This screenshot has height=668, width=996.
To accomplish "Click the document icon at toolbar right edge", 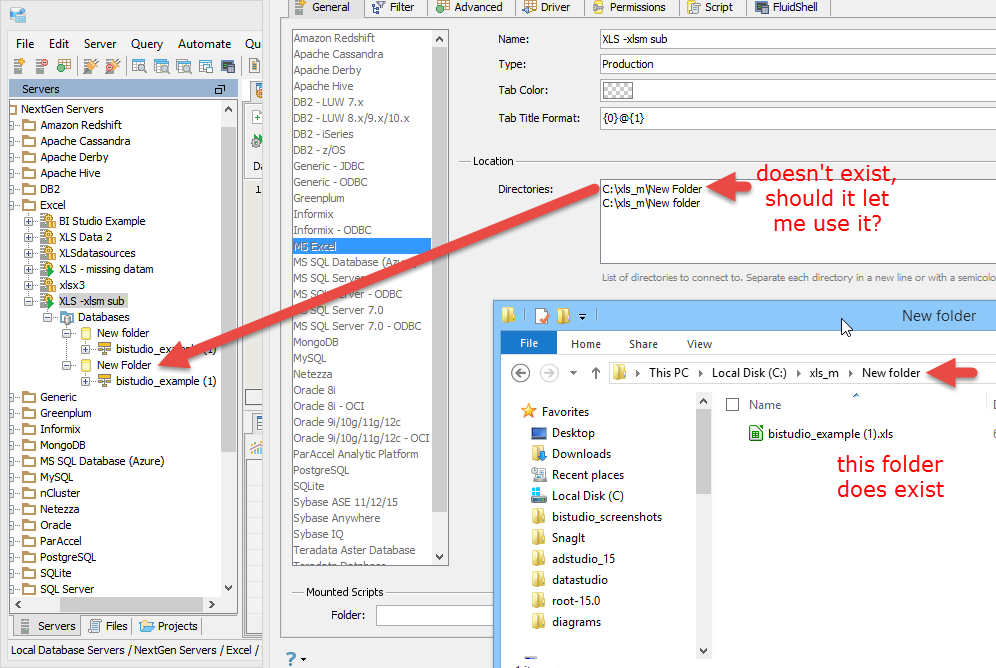I will pyautogui.click(x=254, y=65).
